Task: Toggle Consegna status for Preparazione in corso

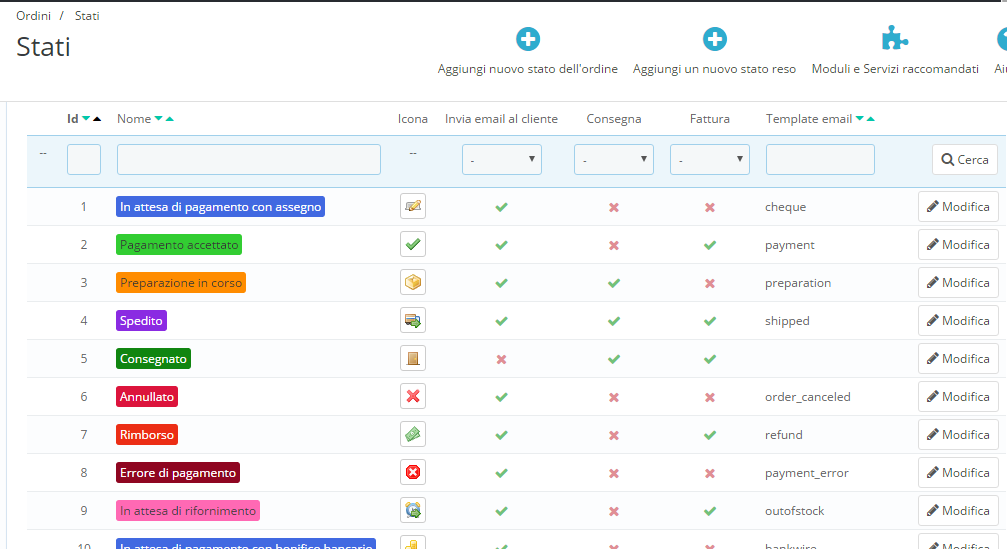Action: [614, 283]
